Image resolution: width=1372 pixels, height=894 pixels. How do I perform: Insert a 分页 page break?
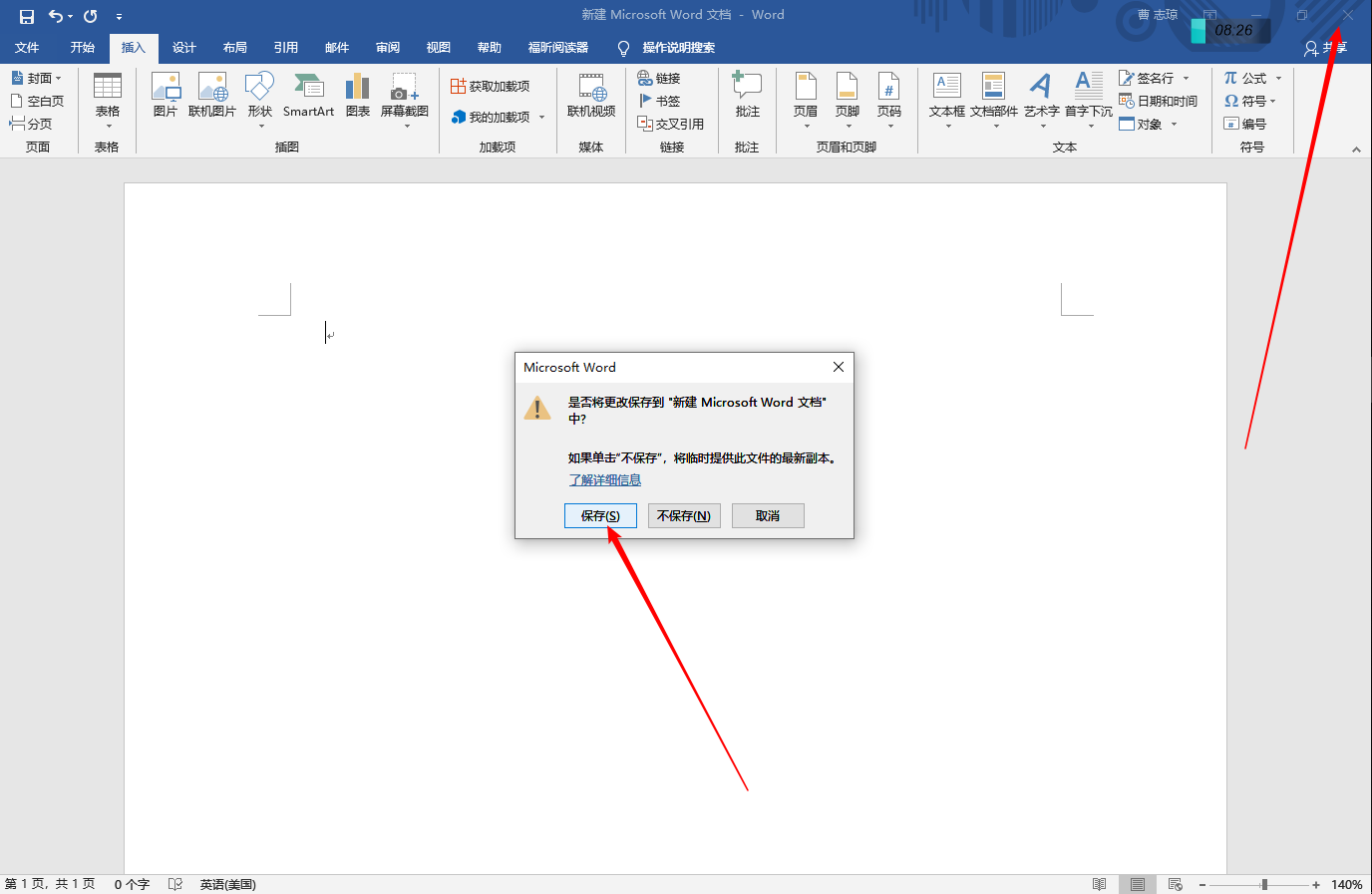point(31,124)
